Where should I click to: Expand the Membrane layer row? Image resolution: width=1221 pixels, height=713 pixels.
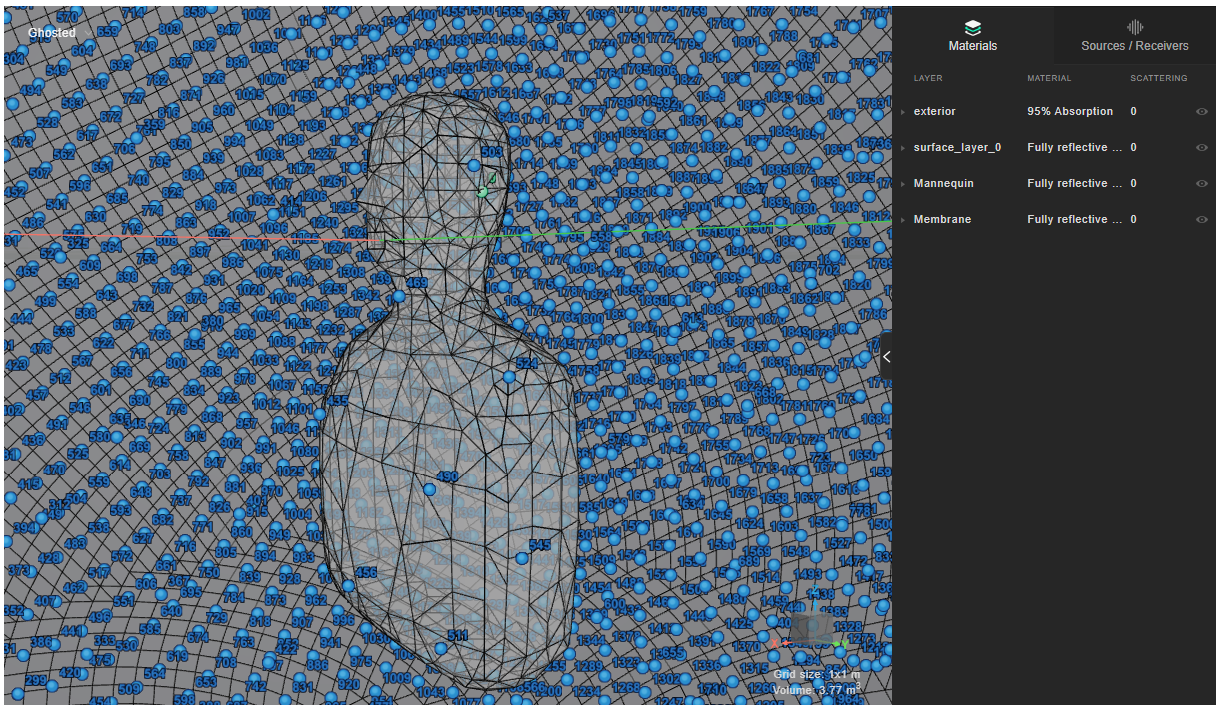pyautogui.click(x=903, y=220)
